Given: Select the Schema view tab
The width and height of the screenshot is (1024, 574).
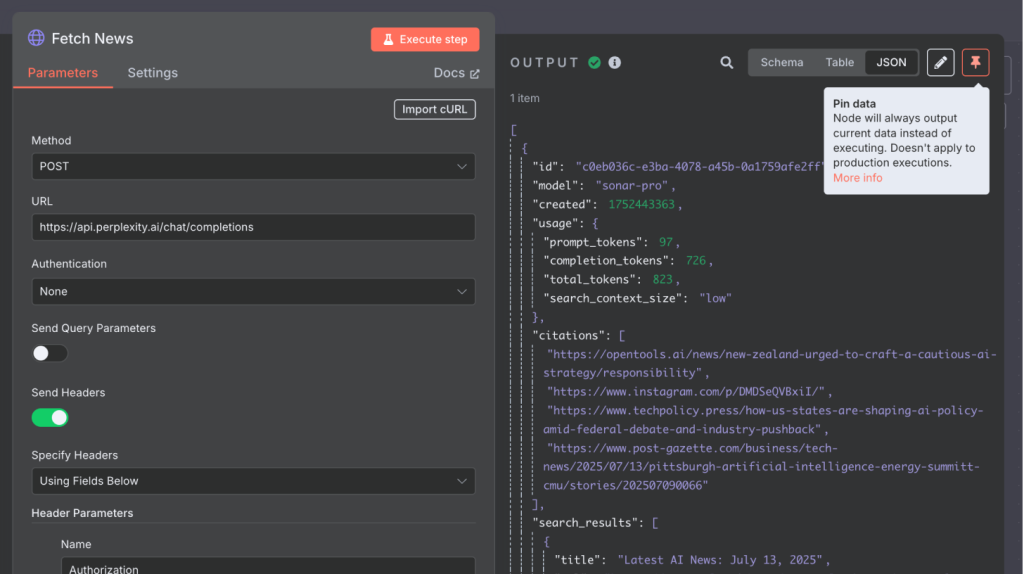Looking at the screenshot, I should (782, 63).
